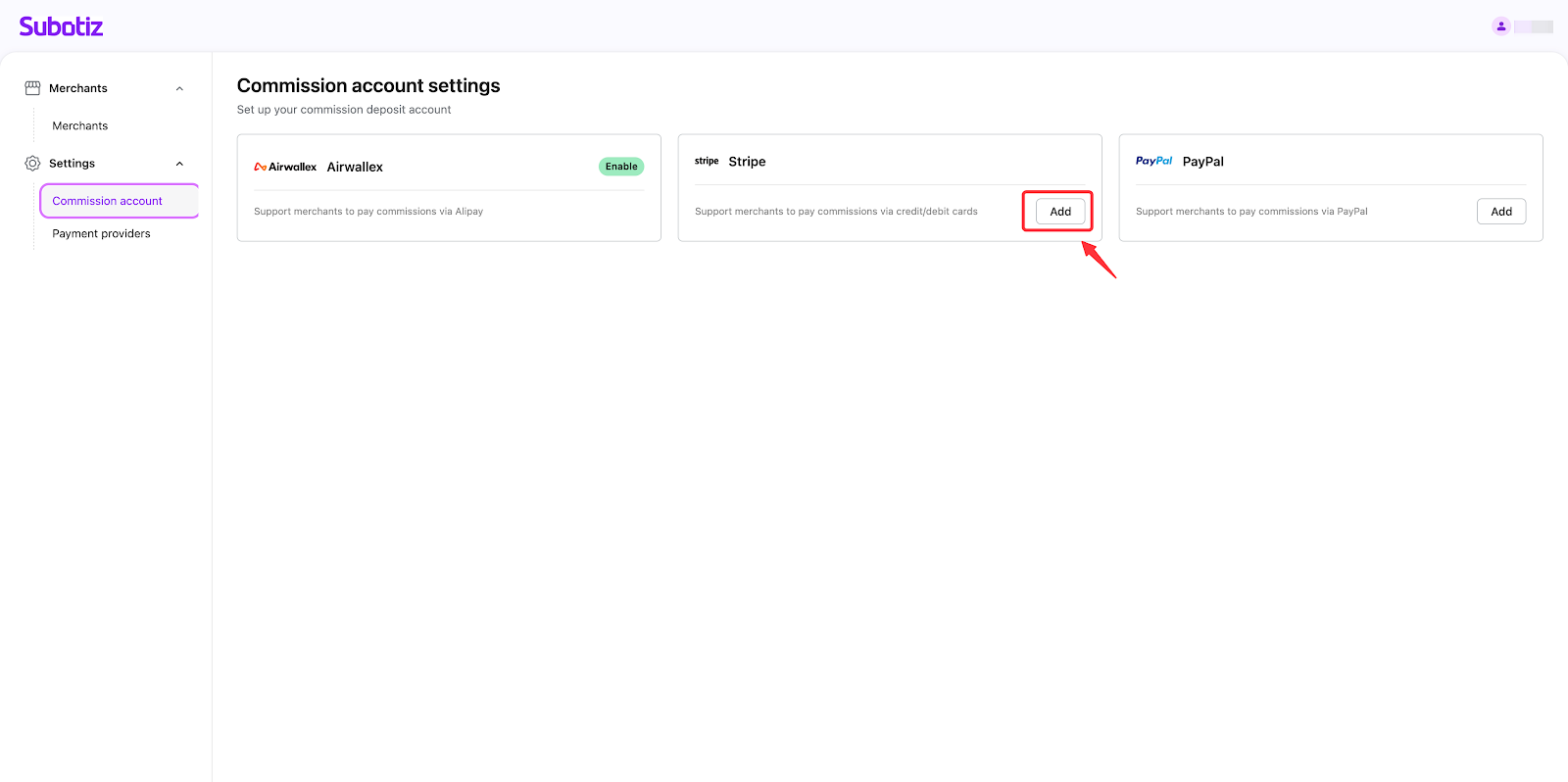The height and width of the screenshot is (782, 1568).
Task: Go to Payment providers page
Action: (102, 234)
